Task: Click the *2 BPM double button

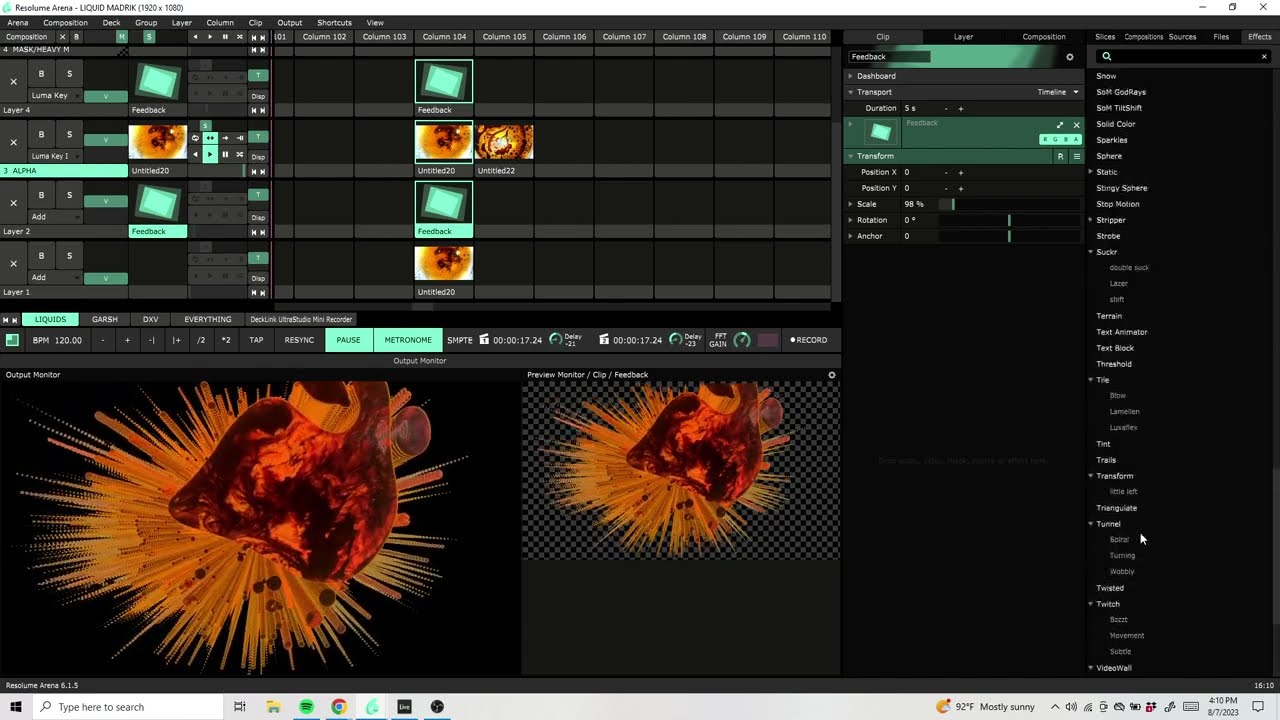Action: (x=226, y=340)
